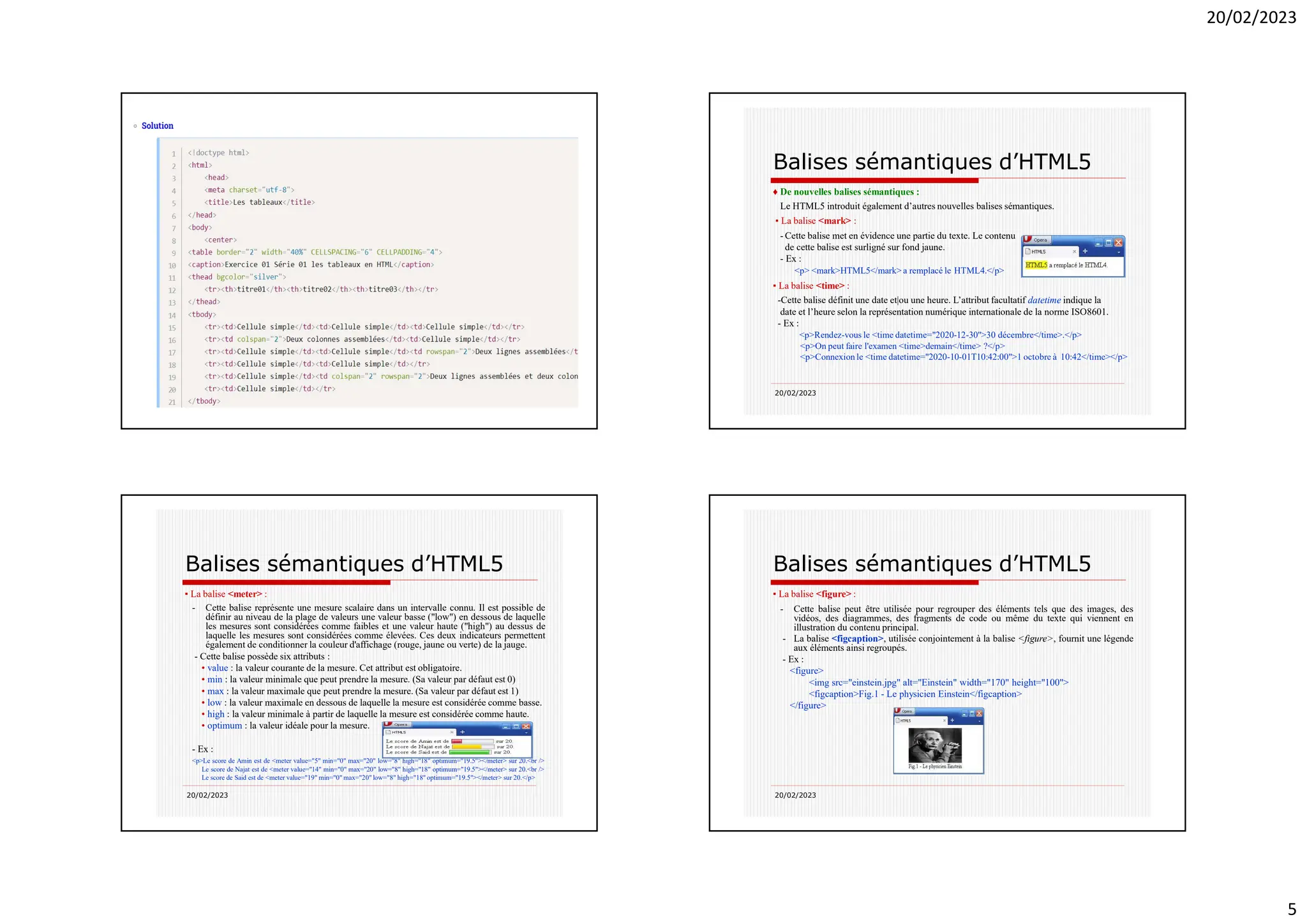Open tab list arrow in mark example browser
The height and width of the screenshot is (924, 1307).
(x=1119, y=252)
